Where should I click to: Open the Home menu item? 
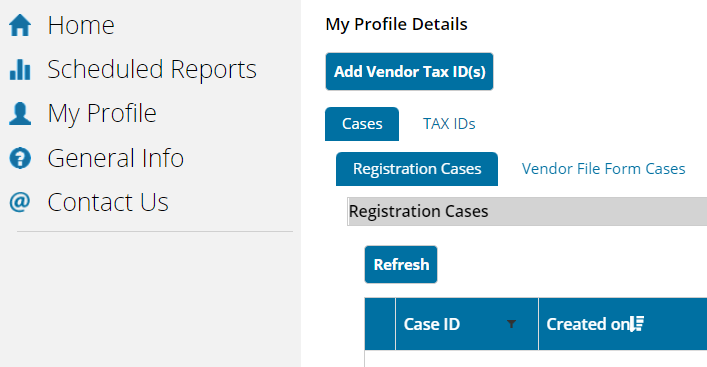tap(81, 25)
